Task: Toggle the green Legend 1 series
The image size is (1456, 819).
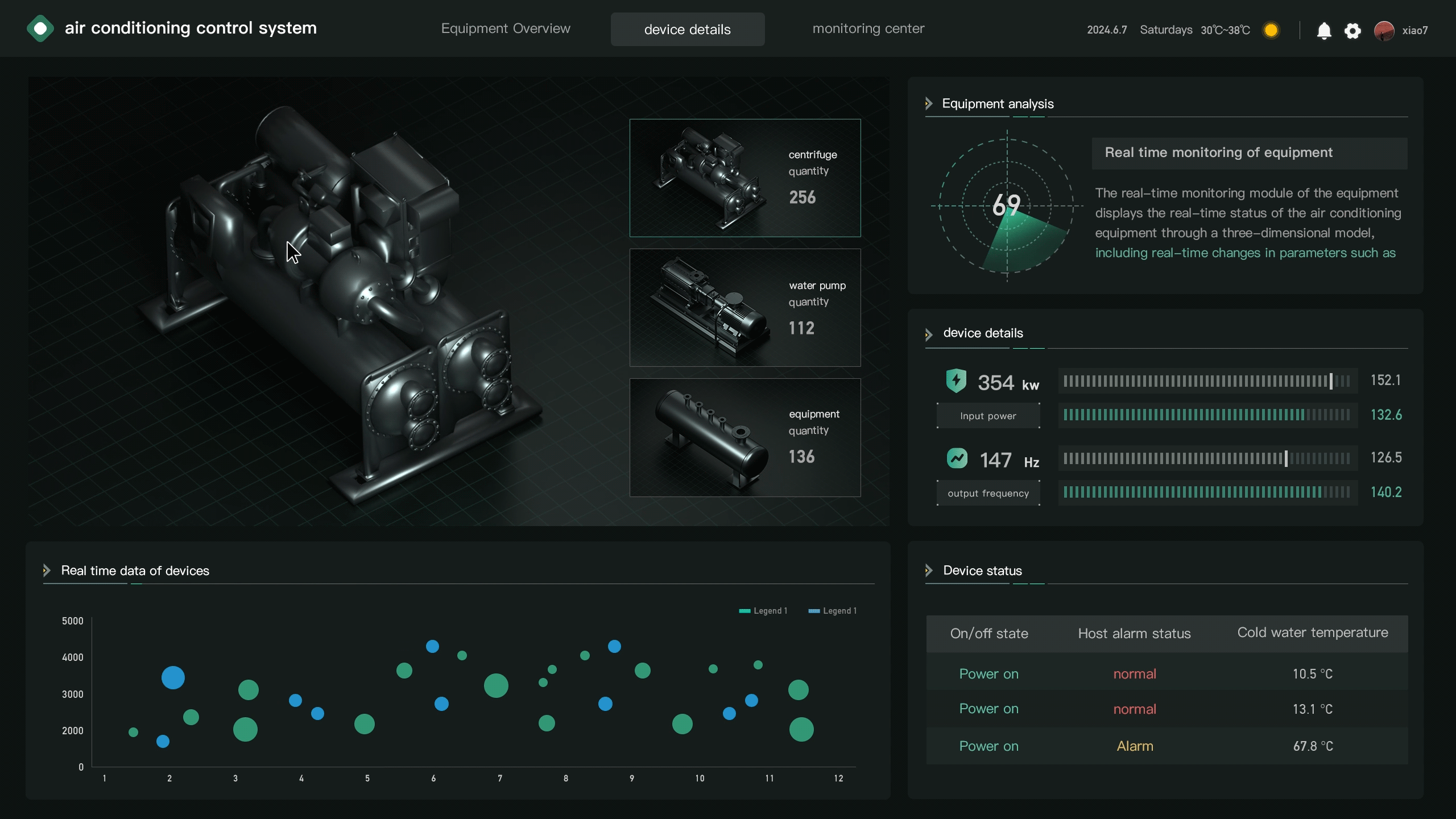Action: pos(763,611)
